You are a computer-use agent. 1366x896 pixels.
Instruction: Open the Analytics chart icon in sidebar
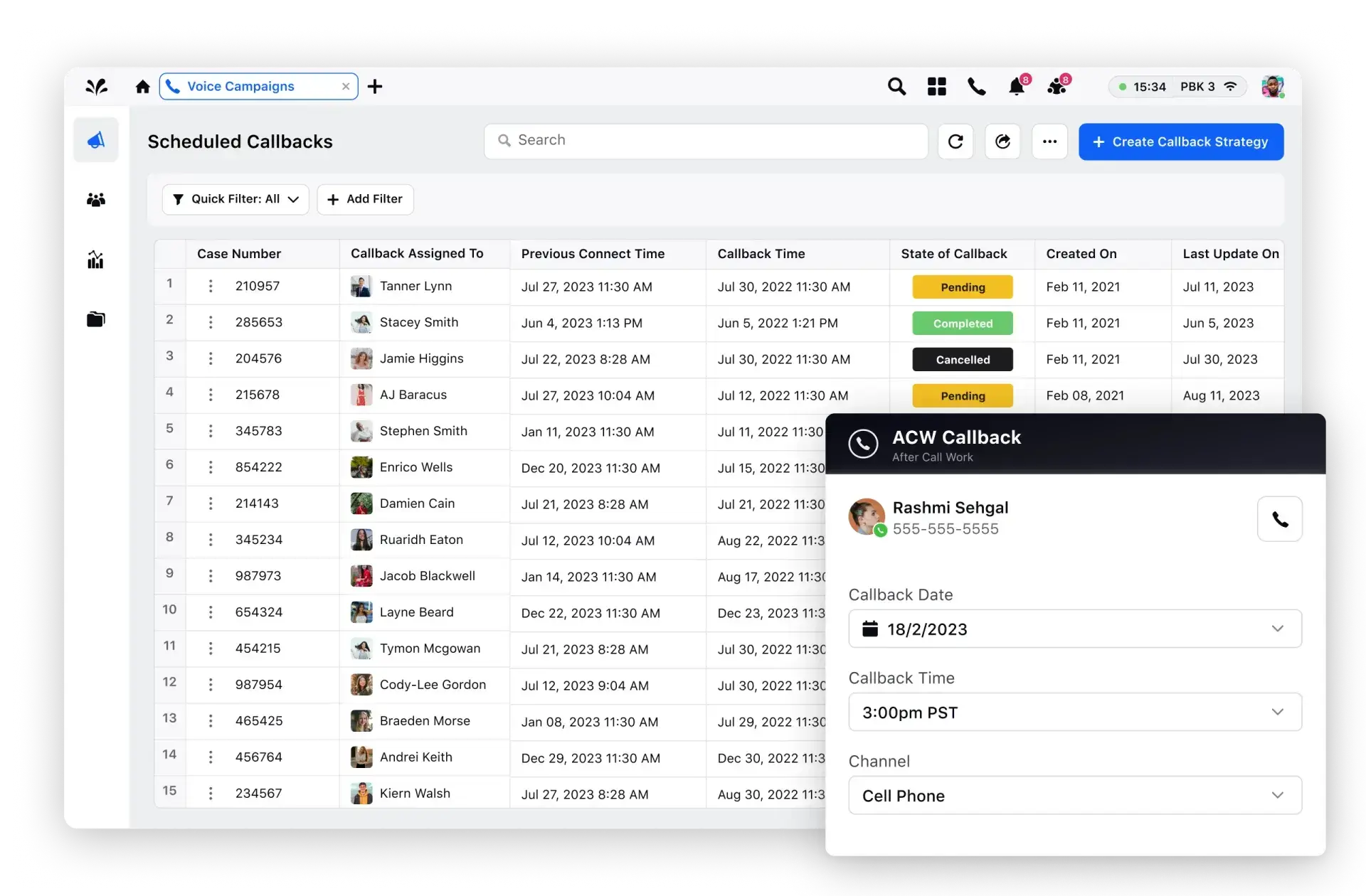coord(96,259)
